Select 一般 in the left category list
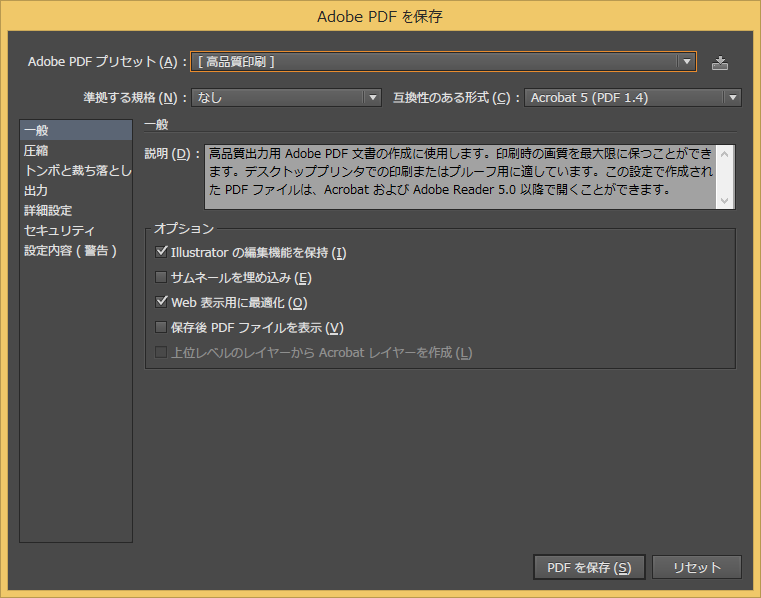The height and width of the screenshot is (598, 761). pyautogui.click(x=76, y=131)
